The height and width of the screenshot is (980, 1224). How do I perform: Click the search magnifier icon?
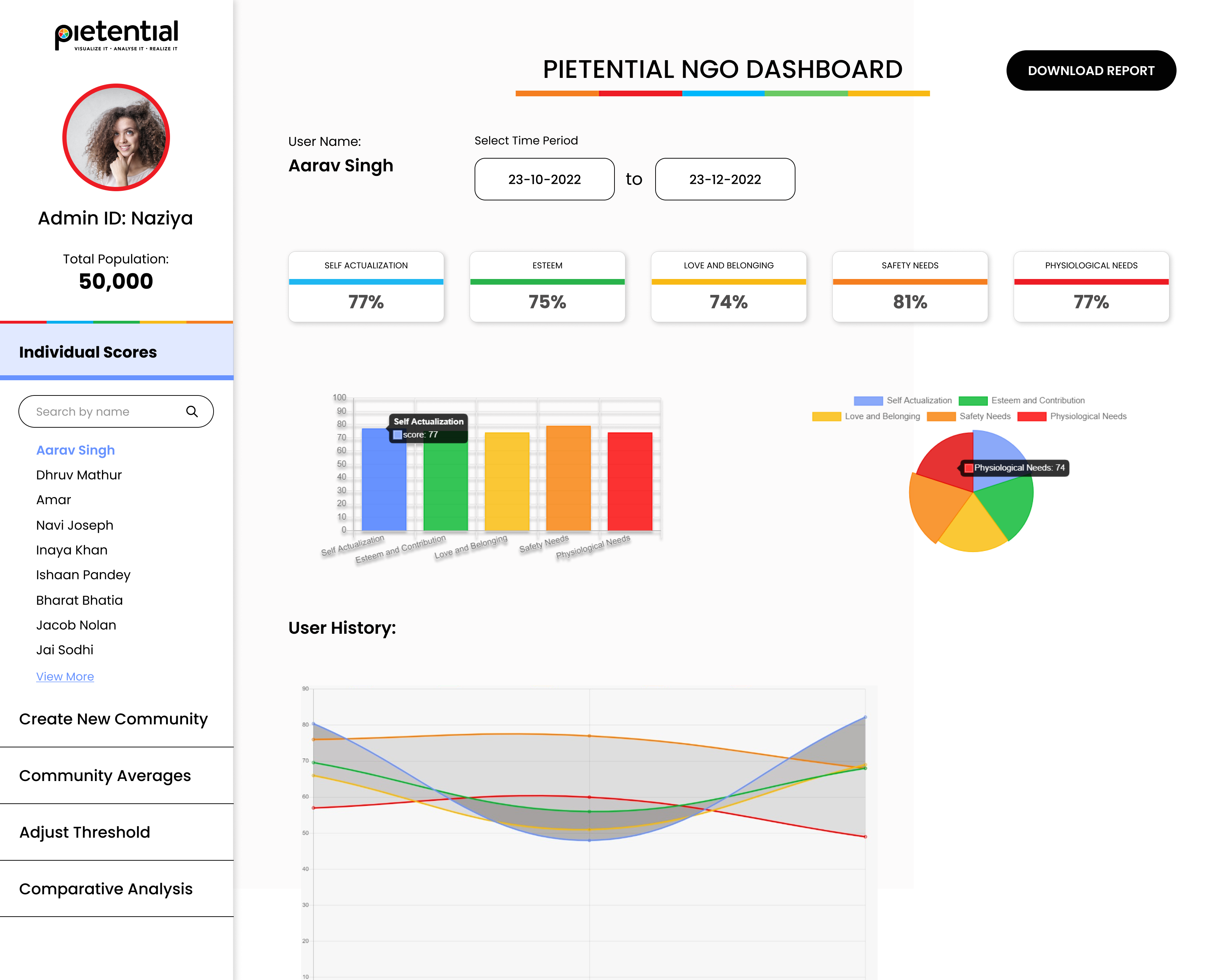tap(192, 411)
